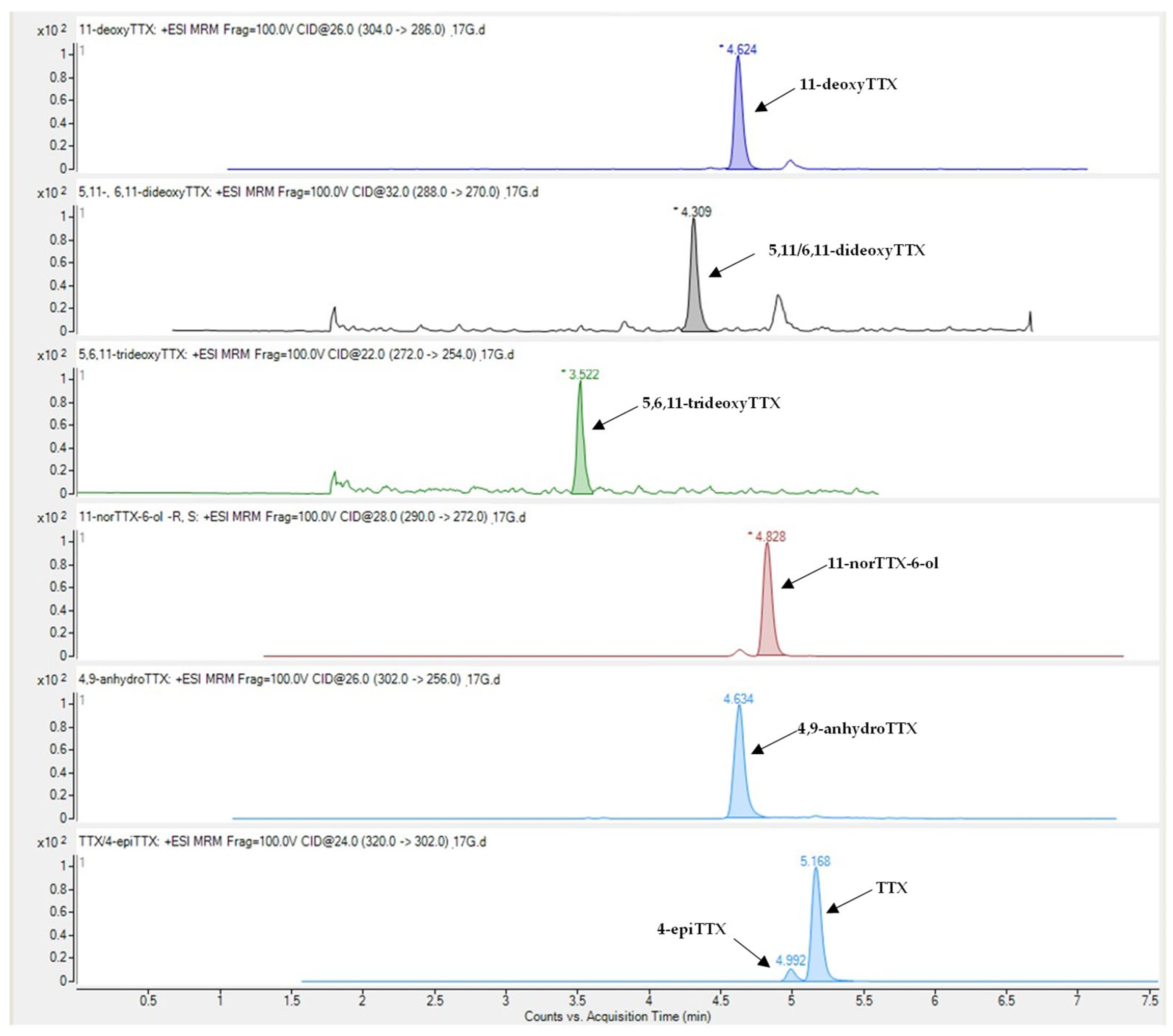The height and width of the screenshot is (1036, 1173).
Task: Click the 5.168 TTX peak label
Action: click(815, 862)
